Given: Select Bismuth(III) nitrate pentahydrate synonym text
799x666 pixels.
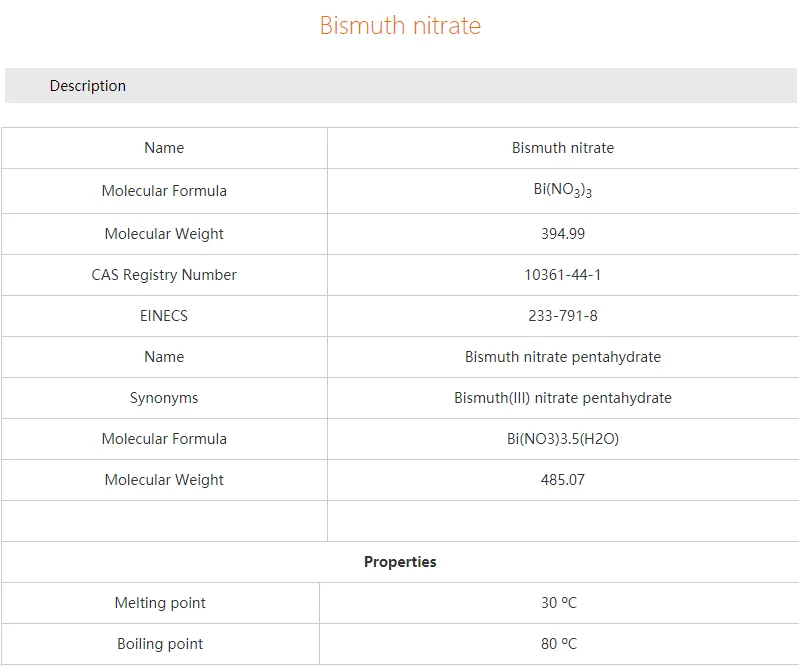Looking at the screenshot, I should pos(563,398).
